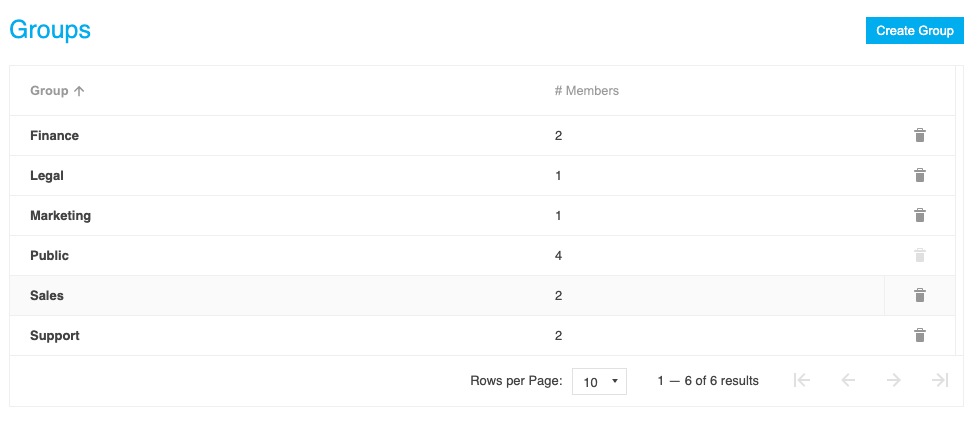Select the Support group name

[x=55, y=335]
